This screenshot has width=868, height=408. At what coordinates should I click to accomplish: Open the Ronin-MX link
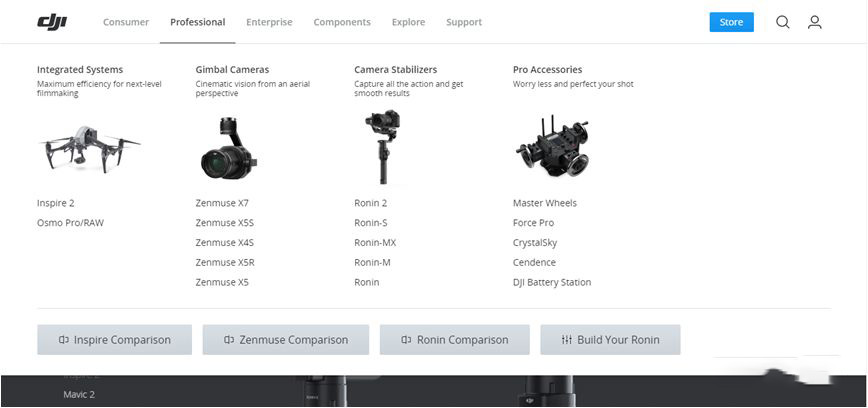coord(375,243)
